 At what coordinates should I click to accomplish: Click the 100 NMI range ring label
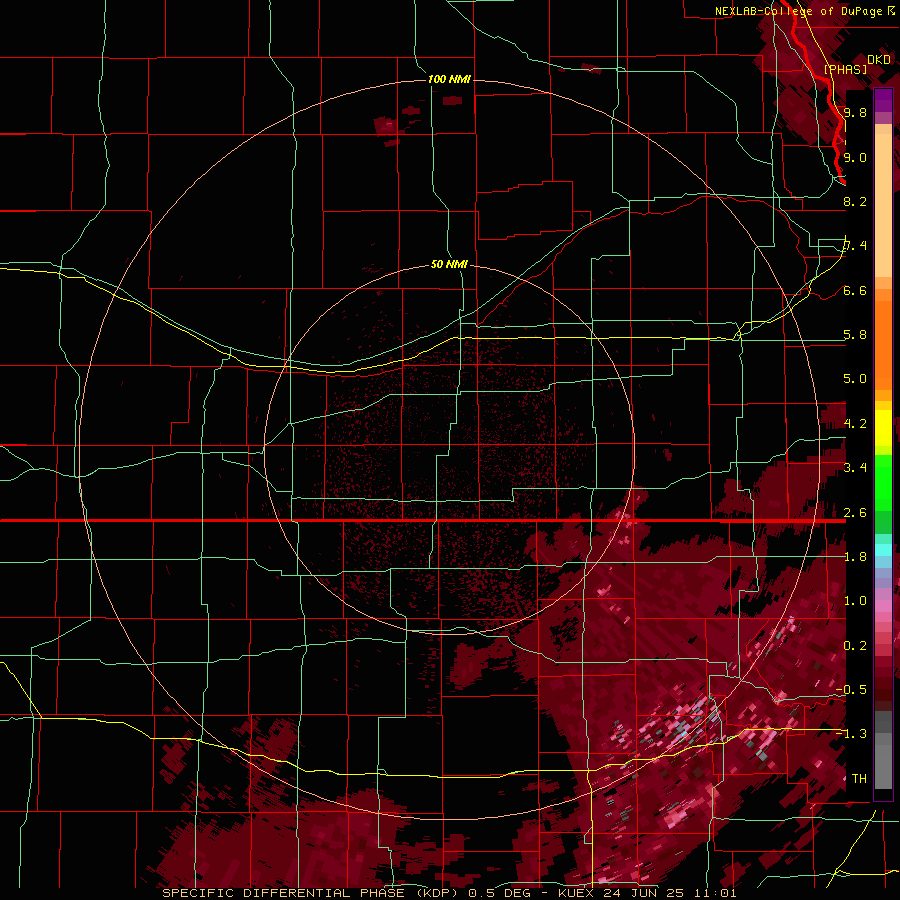coord(449,79)
